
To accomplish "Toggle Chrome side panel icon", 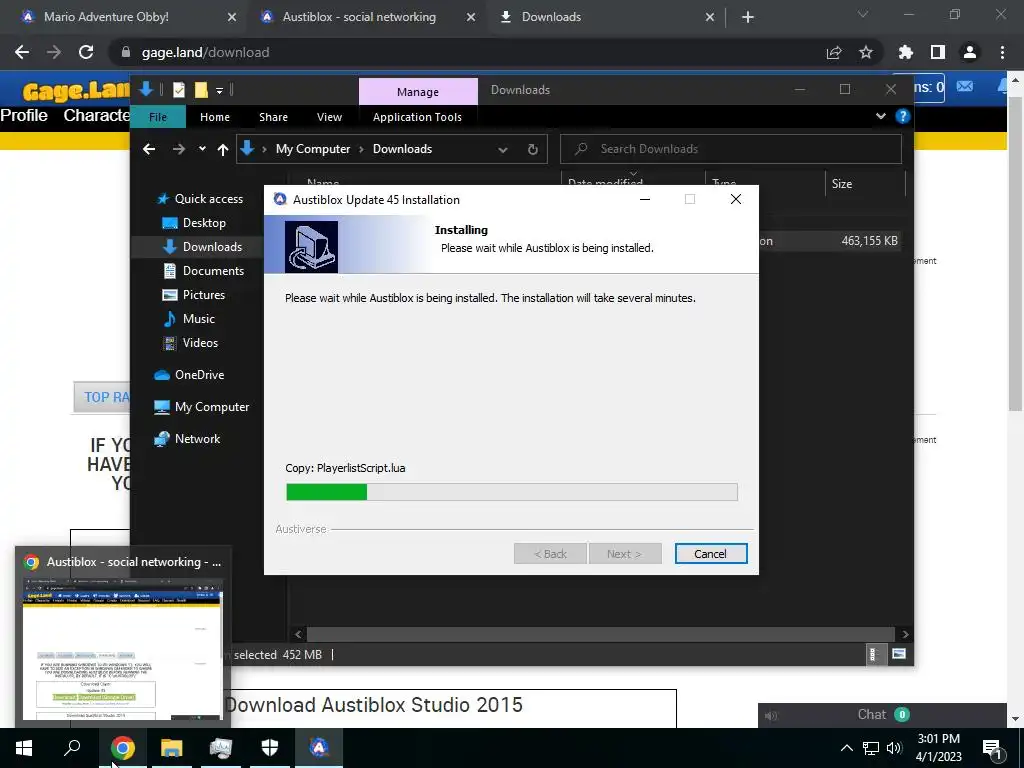I will point(938,52).
